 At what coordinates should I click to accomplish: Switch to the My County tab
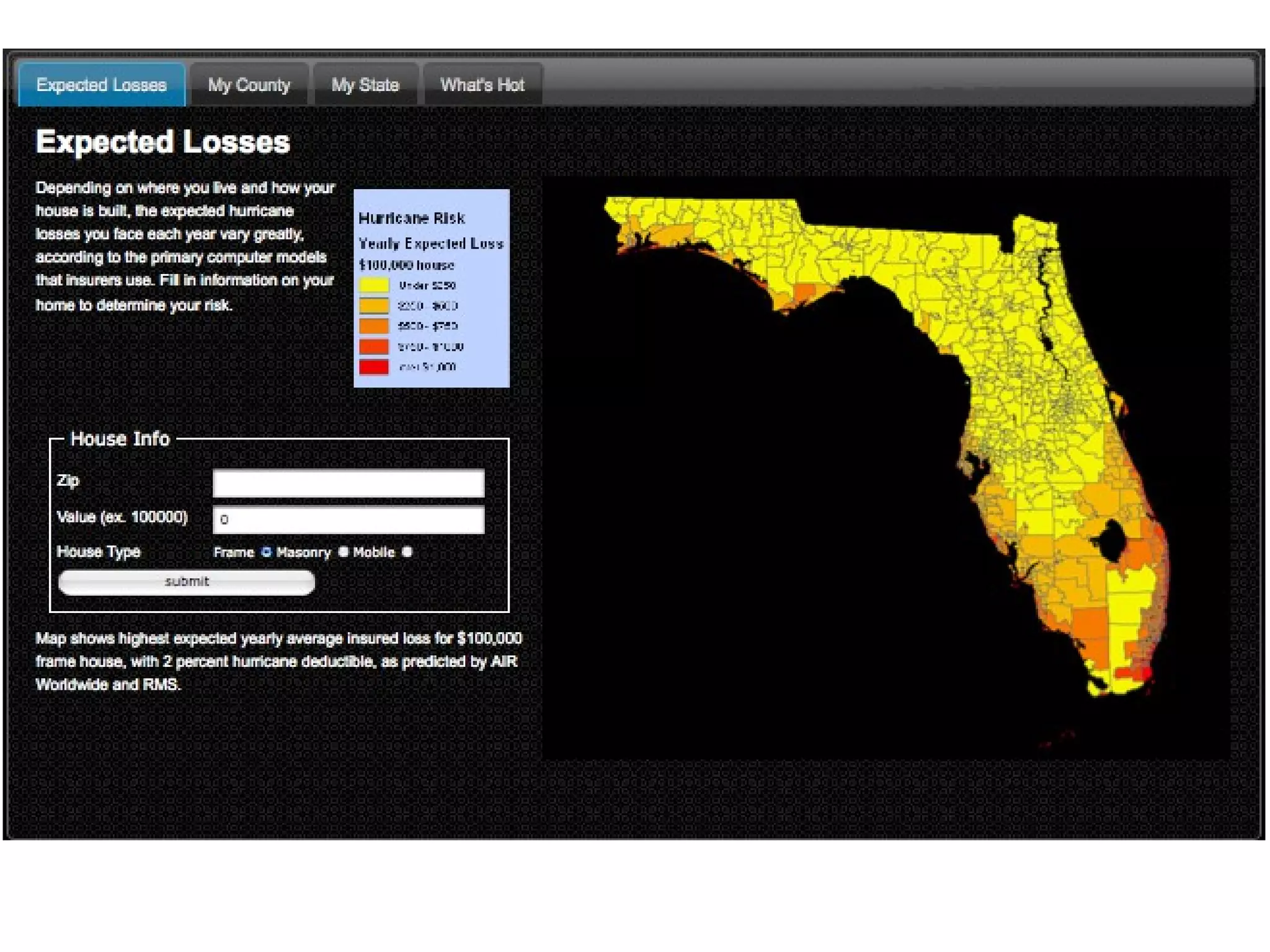coord(249,85)
